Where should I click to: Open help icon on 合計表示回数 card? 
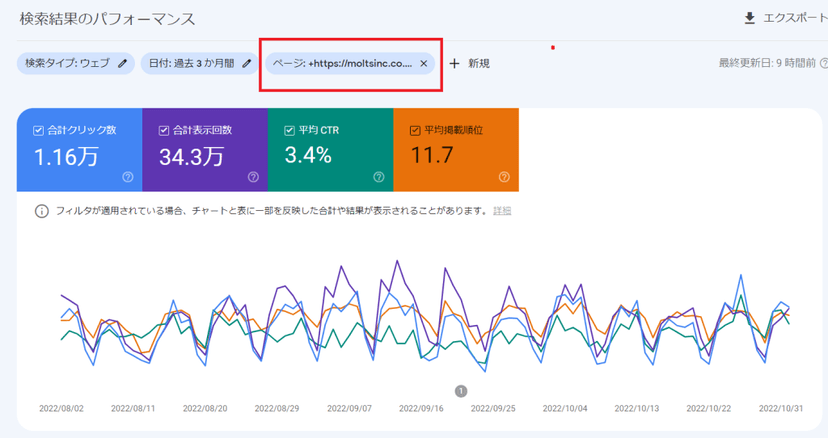[253, 177]
